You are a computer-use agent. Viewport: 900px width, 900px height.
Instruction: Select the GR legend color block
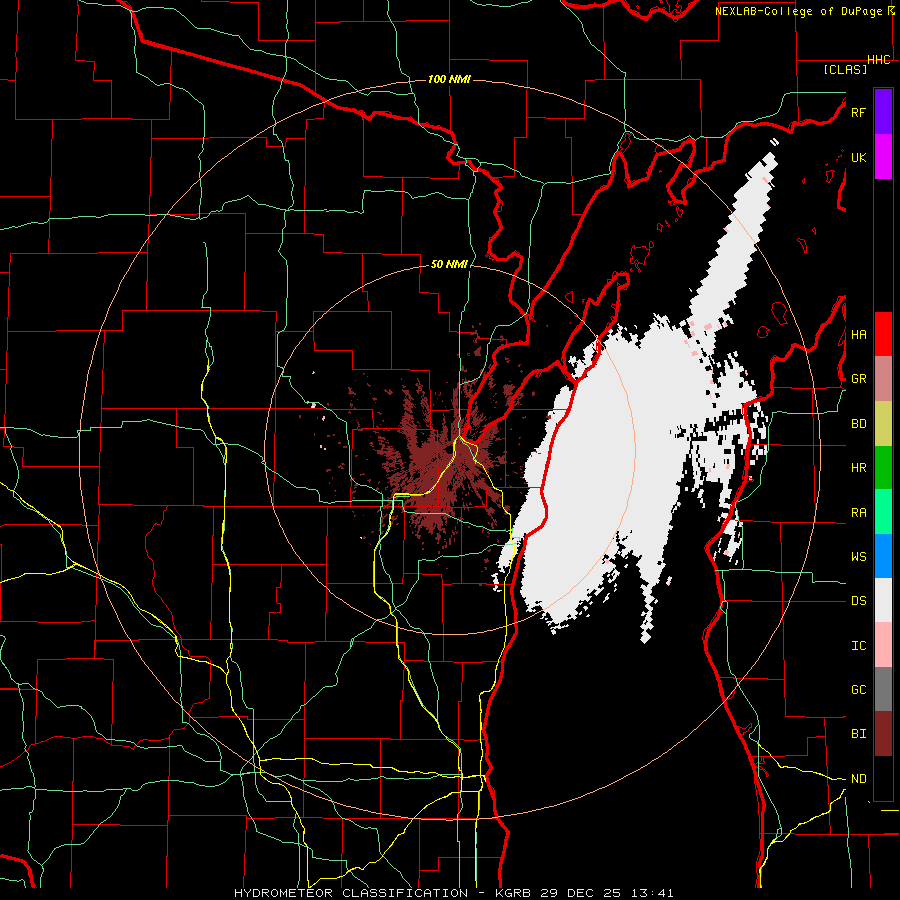(883, 379)
